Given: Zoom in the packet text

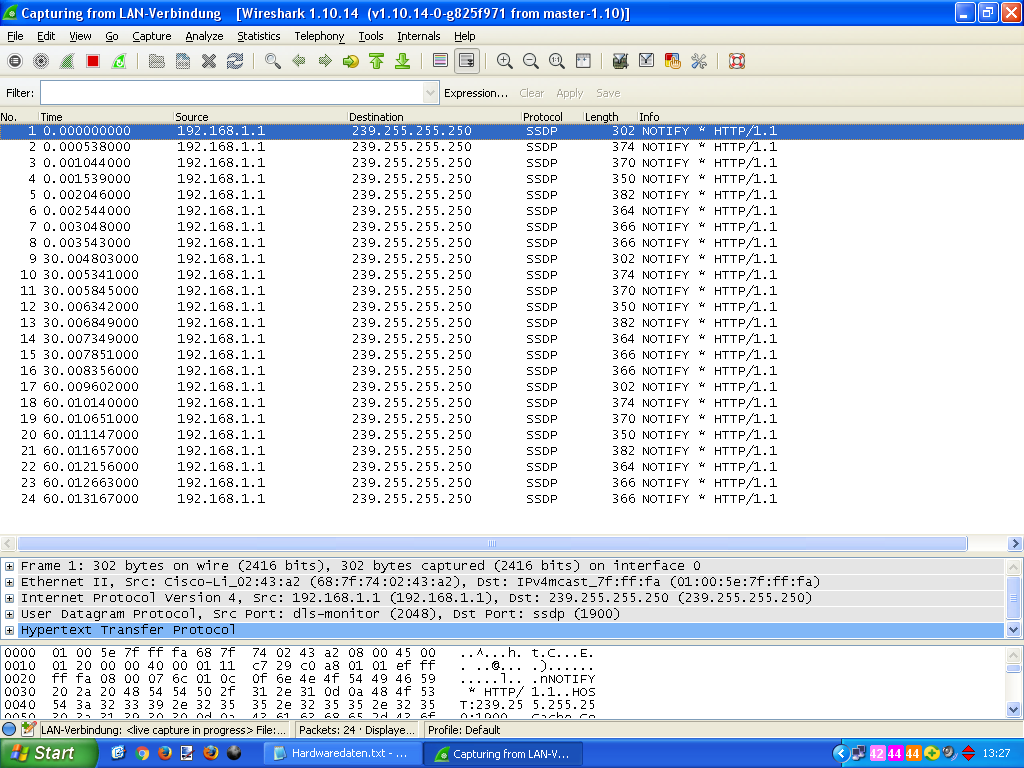Looking at the screenshot, I should [x=504, y=61].
